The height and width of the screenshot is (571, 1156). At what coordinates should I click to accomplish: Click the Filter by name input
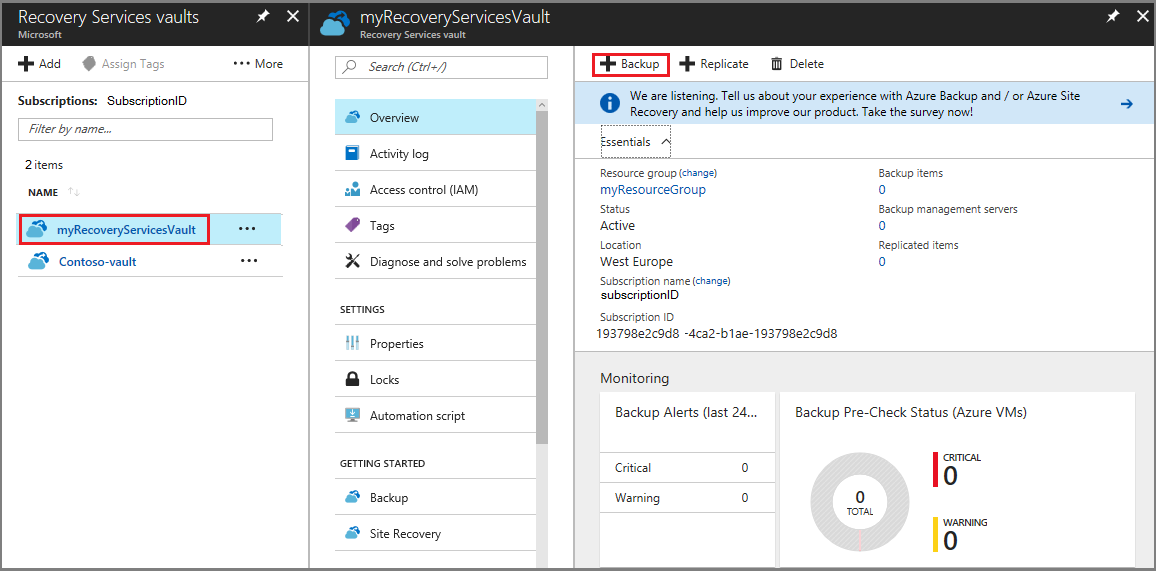[x=145, y=129]
